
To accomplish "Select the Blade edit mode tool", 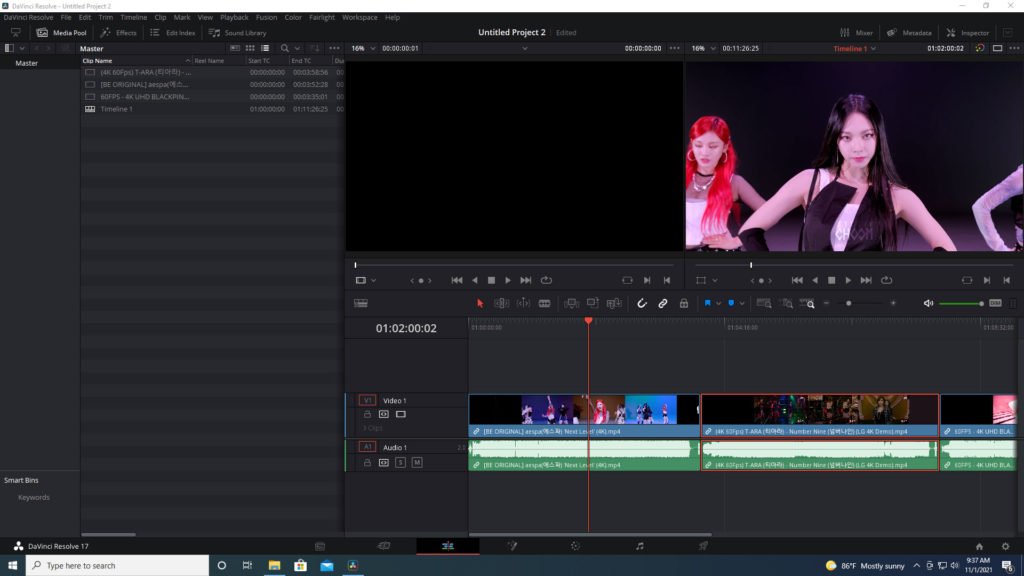I will (x=544, y=303).
